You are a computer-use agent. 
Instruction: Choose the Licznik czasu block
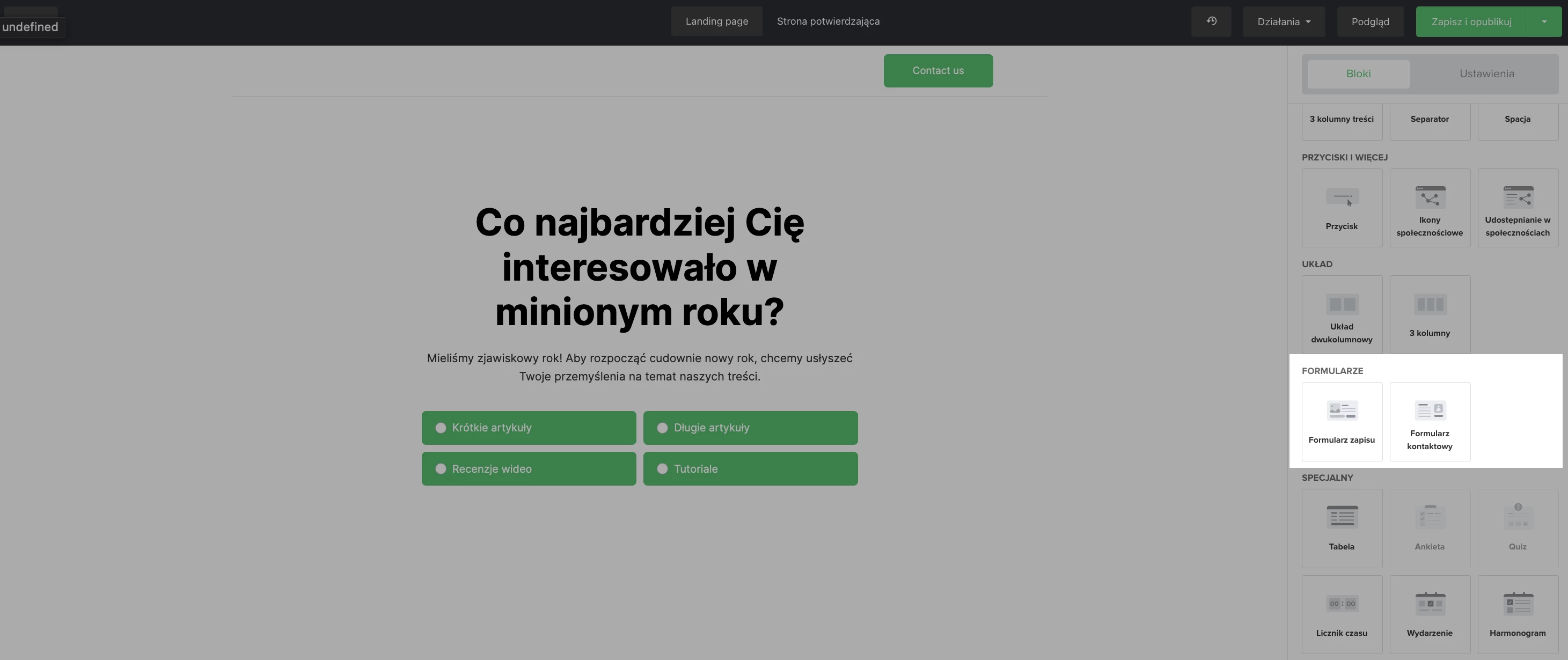click(x=1342, y=614)
